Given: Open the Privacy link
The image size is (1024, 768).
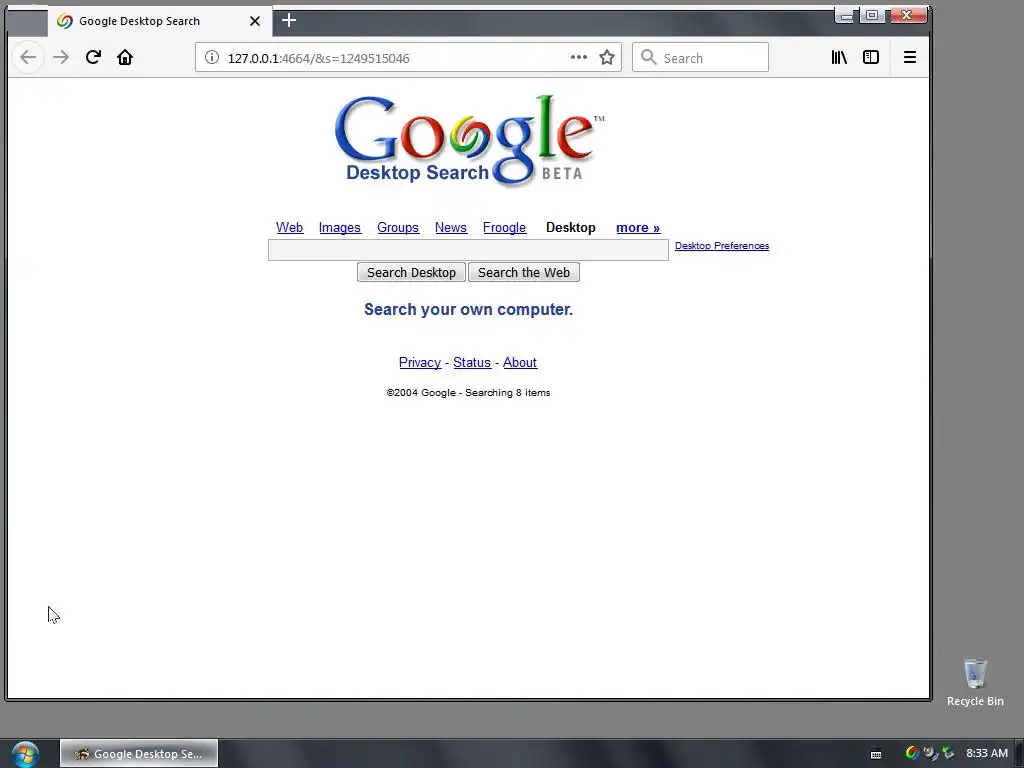Looking at the screenshot, I should [420, 362].
